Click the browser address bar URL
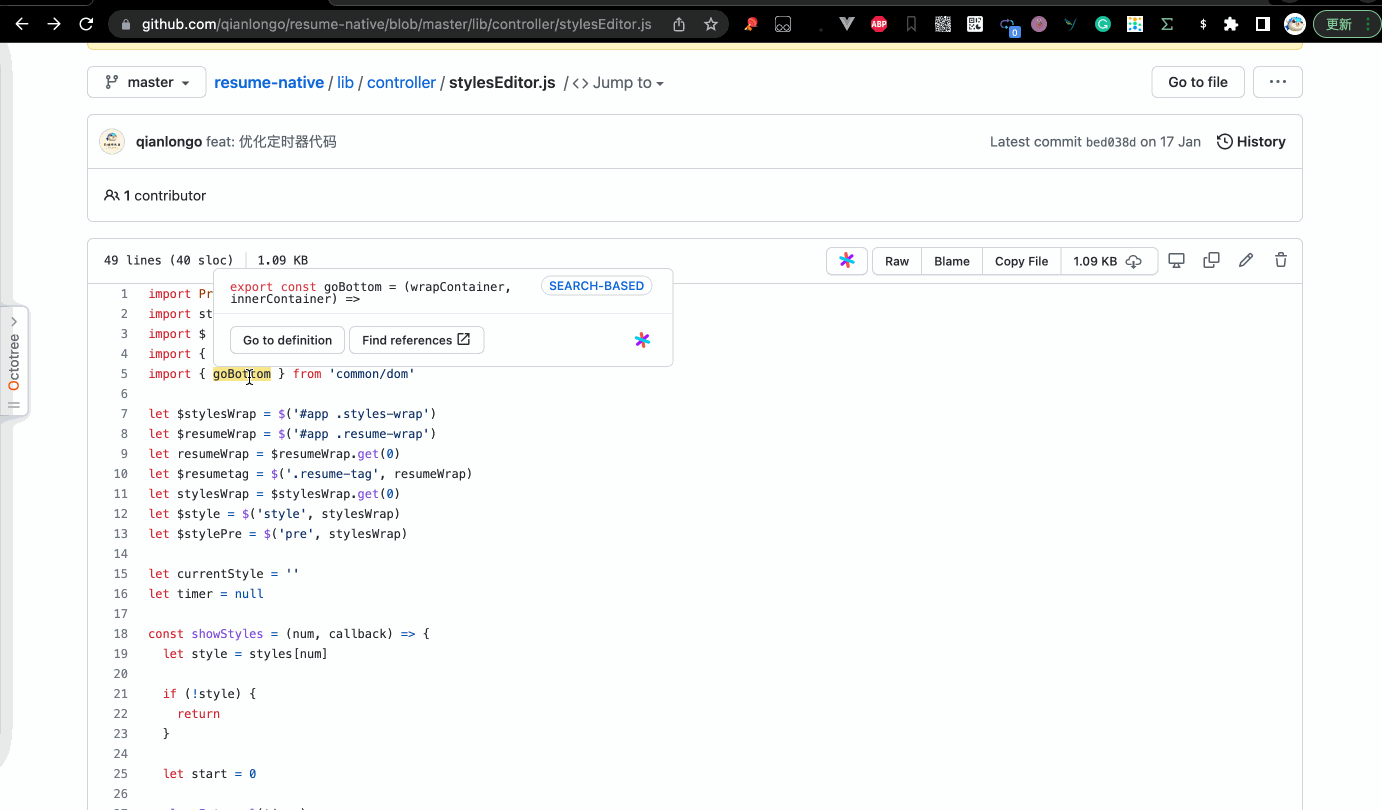This screenshot has height=810, width=1382. (x=396, y=24)
